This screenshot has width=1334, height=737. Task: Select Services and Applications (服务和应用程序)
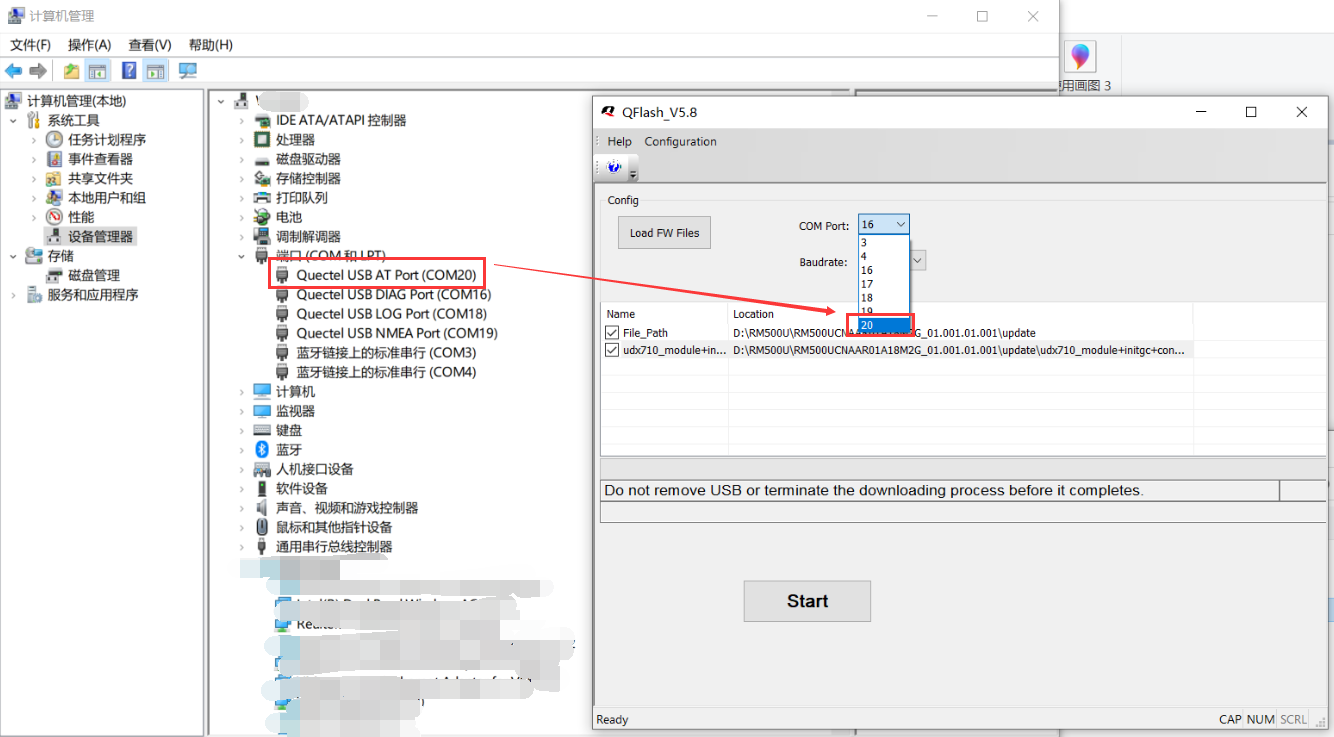93,295
